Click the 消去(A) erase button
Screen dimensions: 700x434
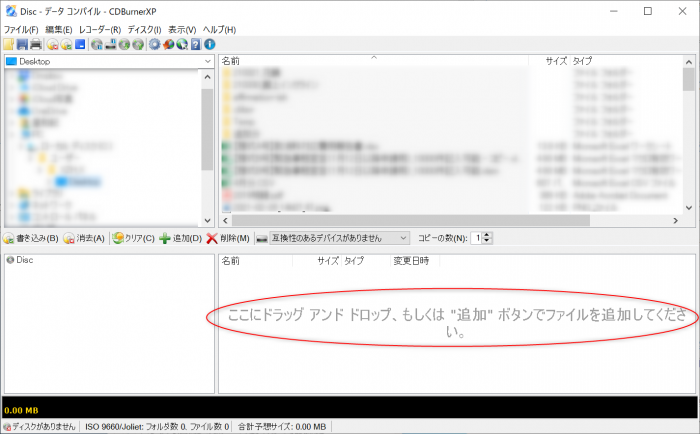click(84, 238)
